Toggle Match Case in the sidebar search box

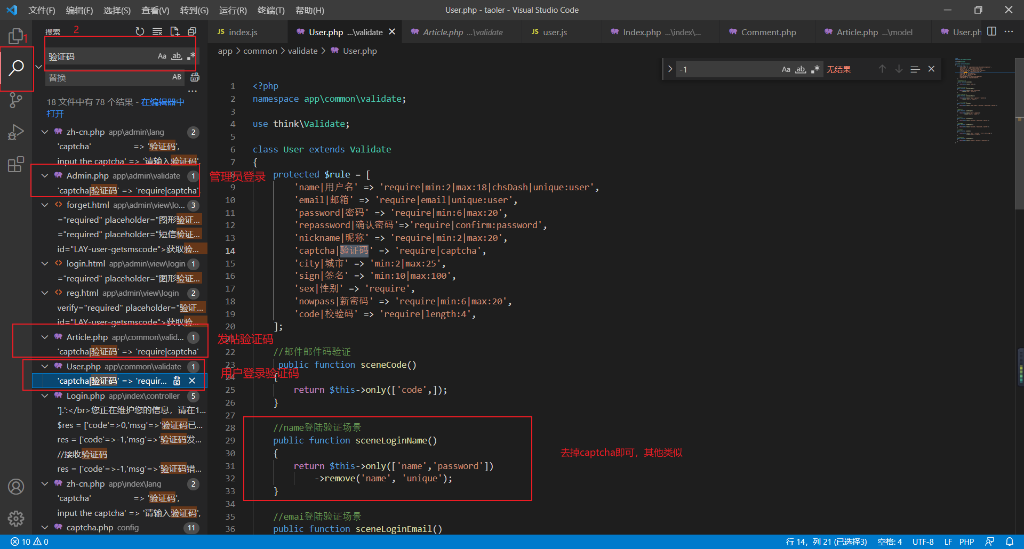coord(162,57)
